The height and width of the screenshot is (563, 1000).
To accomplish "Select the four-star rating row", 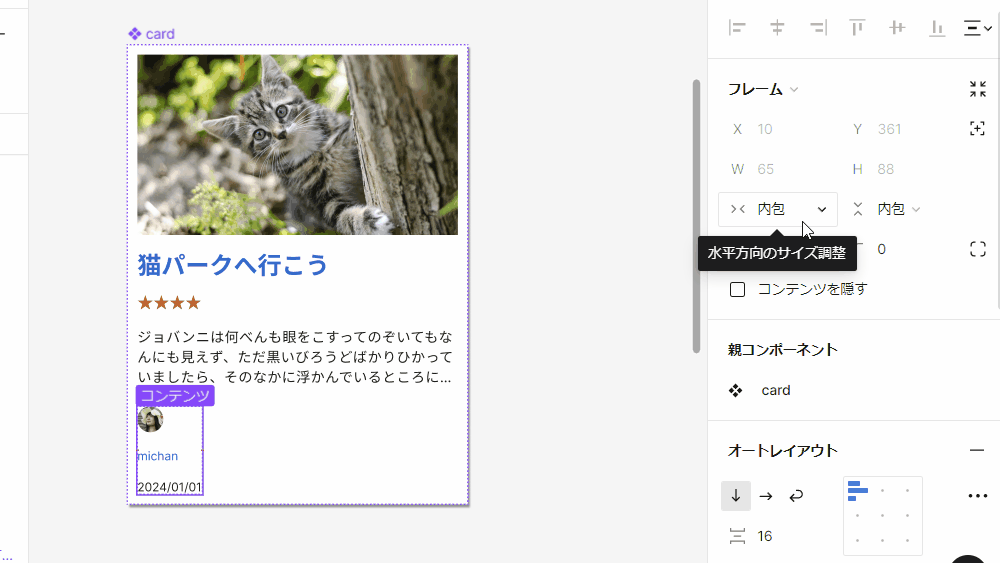I will (170, 303).
